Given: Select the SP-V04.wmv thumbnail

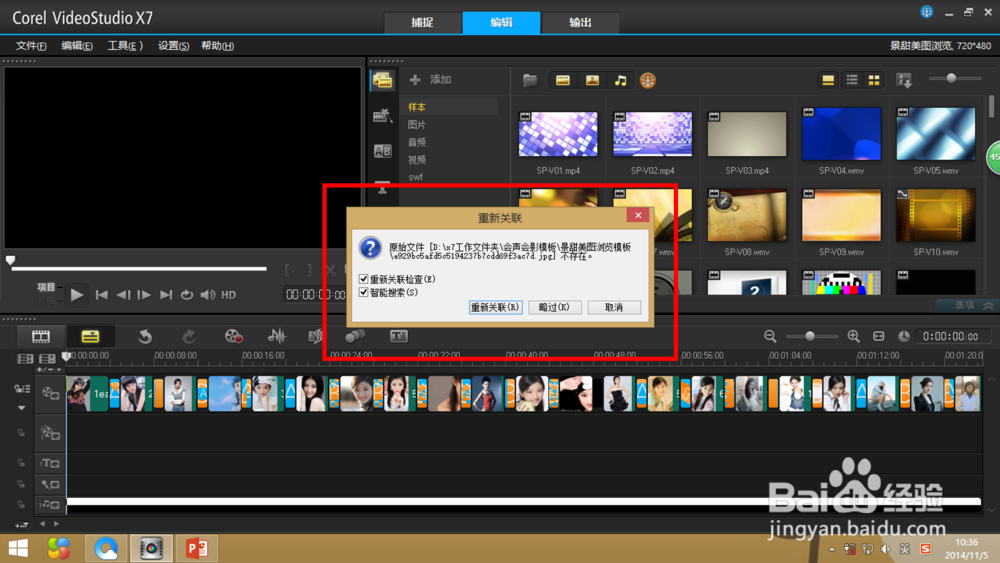Looking at the screenshot, I should point(841,134).
